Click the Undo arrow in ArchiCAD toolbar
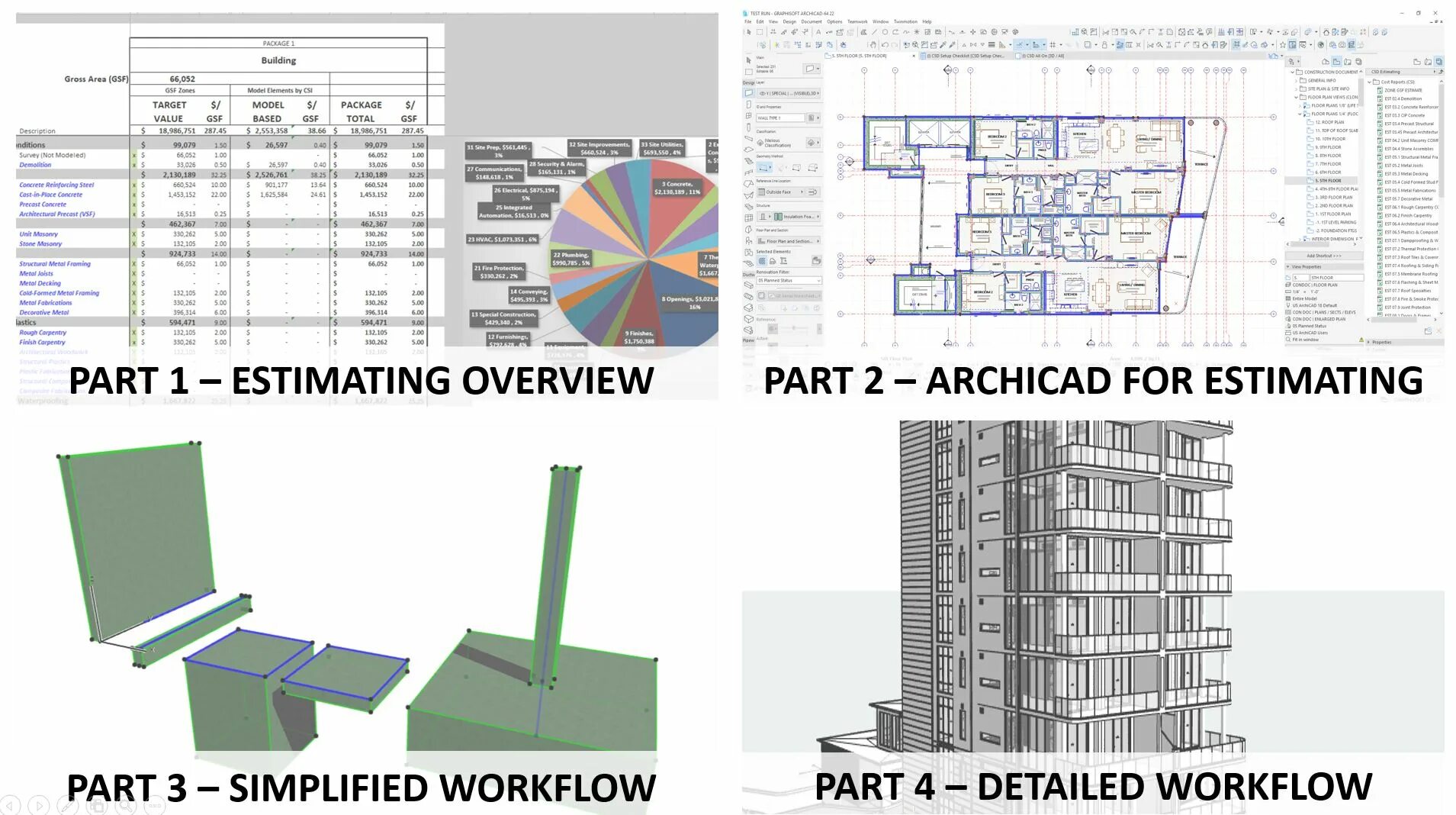This screenshot has height=815, width=1456. [885, 45]
